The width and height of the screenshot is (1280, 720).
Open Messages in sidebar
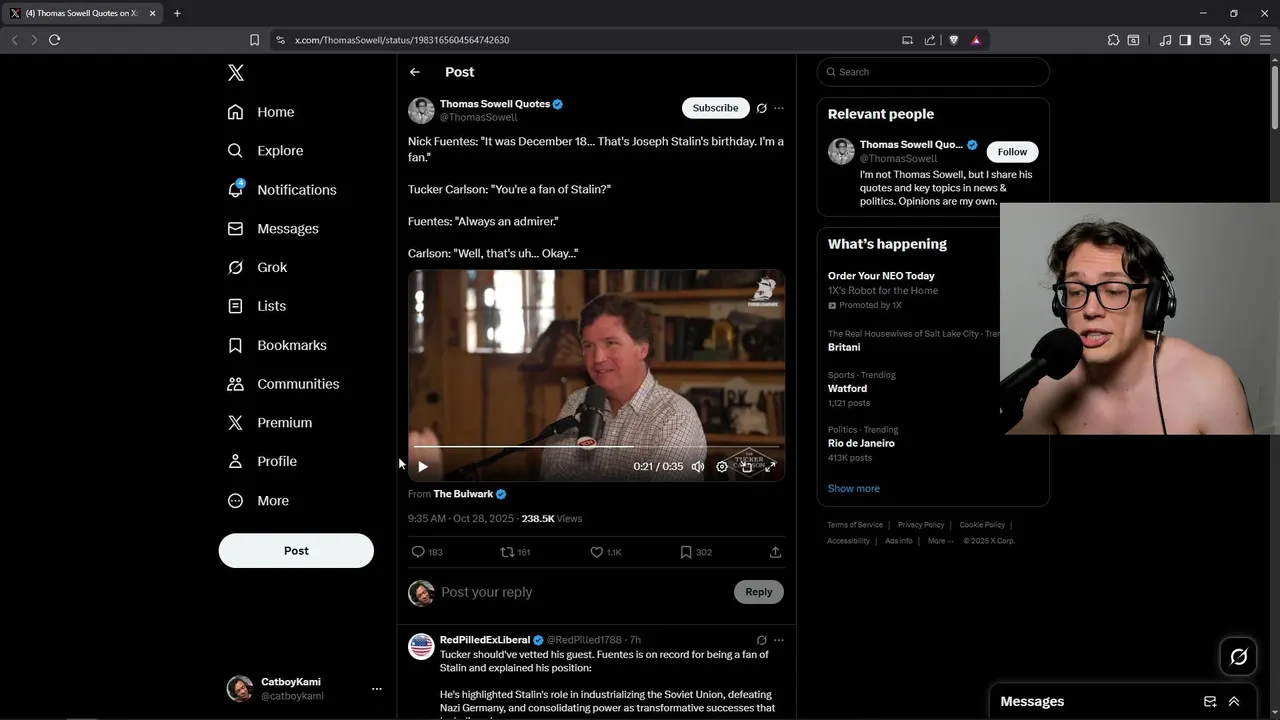(x=273, y=229)
